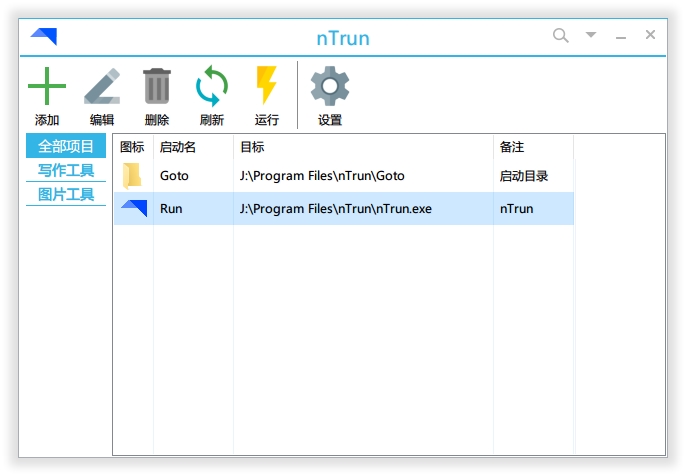Click the green plus Add (添加) icon

[47, 86]
